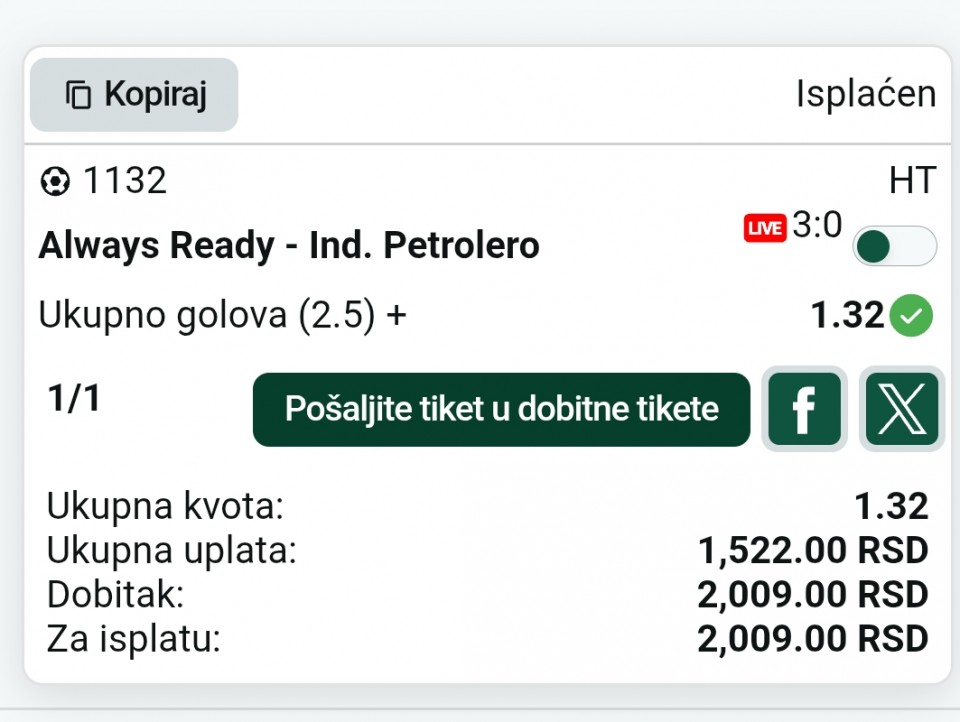Click the green checkmark beside odds 1.32

(911, 315)
